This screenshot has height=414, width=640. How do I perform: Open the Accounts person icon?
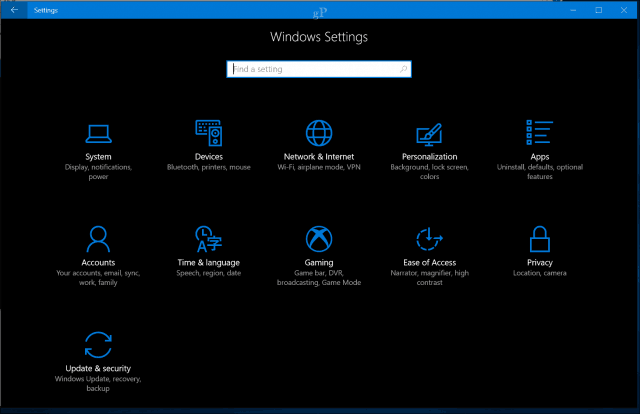click(98, 239)
